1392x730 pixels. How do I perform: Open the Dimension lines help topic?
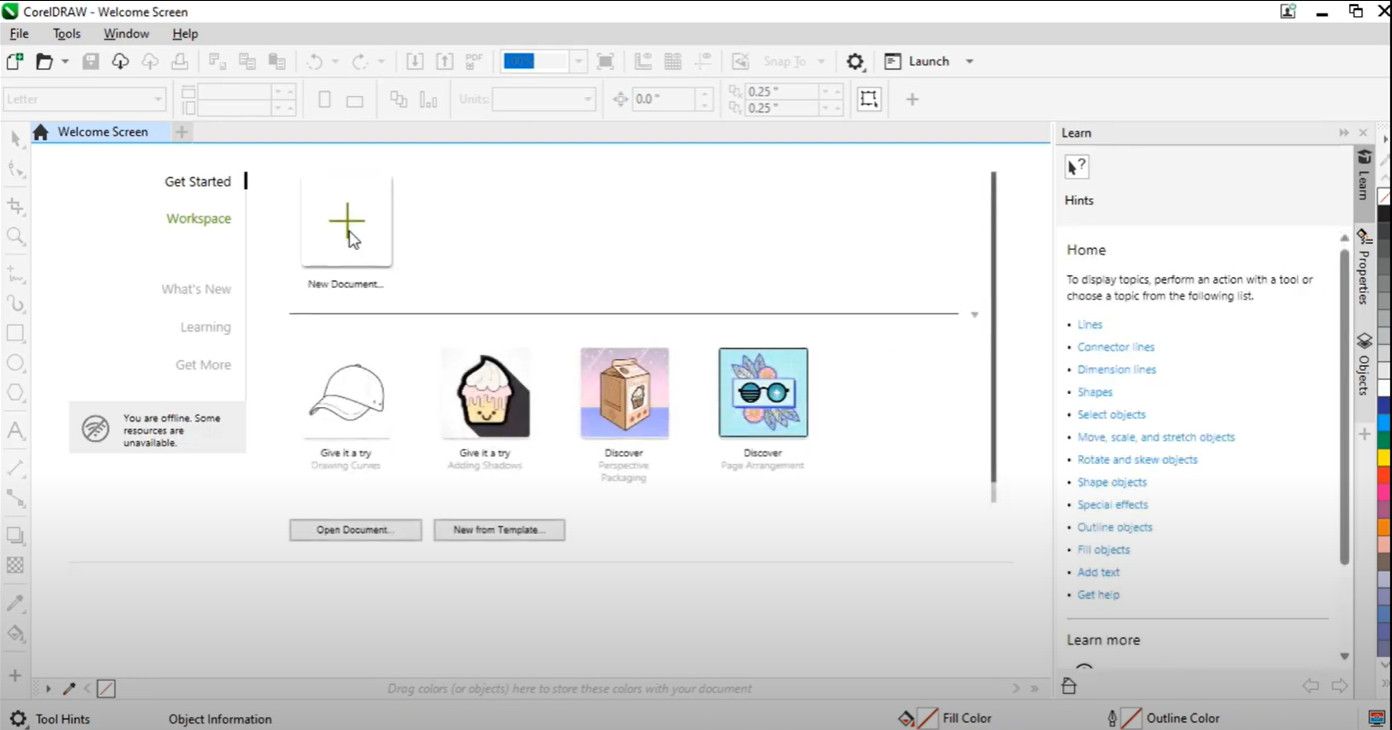pyautogui.click(x=1116, y=370)
